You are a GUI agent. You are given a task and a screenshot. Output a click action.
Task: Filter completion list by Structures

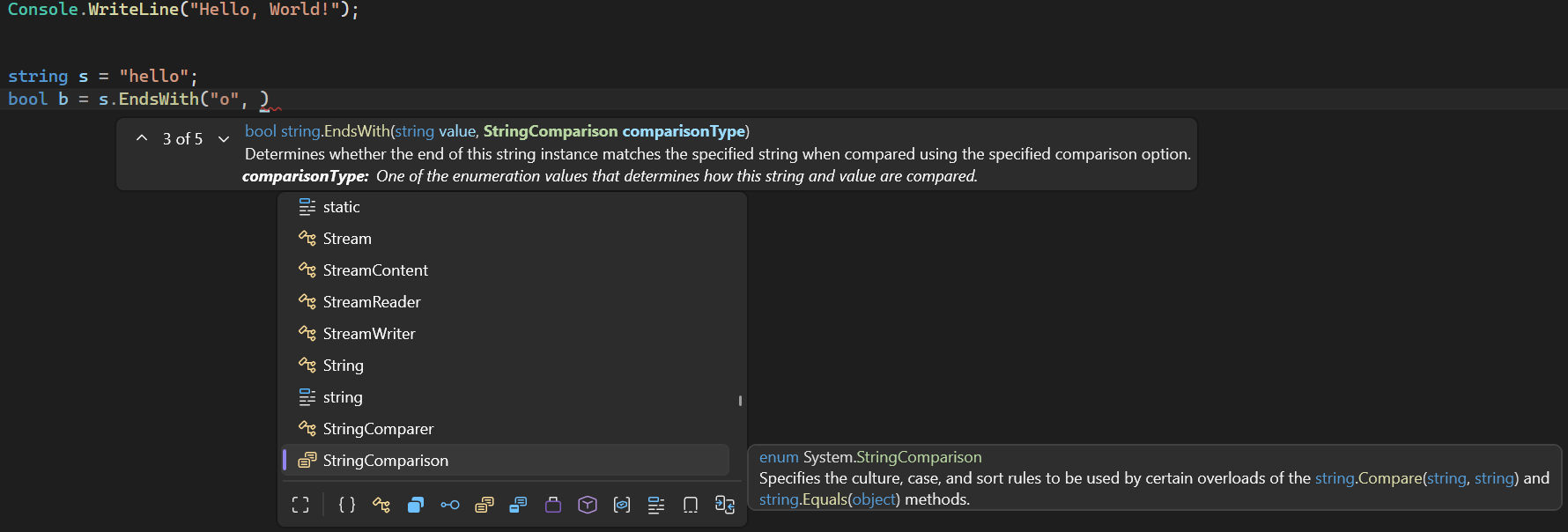(416, 505)
